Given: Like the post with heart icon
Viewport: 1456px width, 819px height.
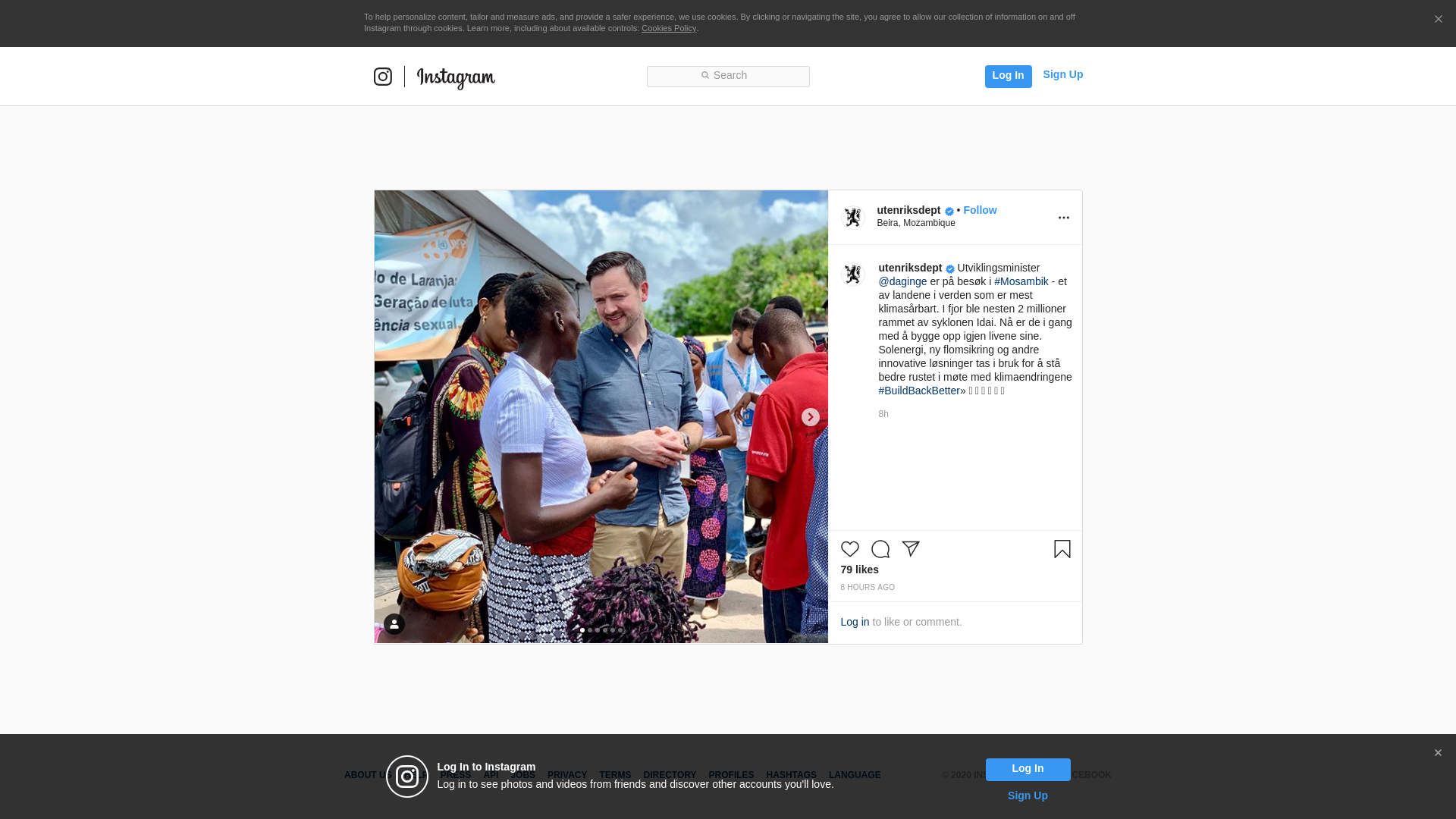Looking at the screenshot, I should pos(850,548).
